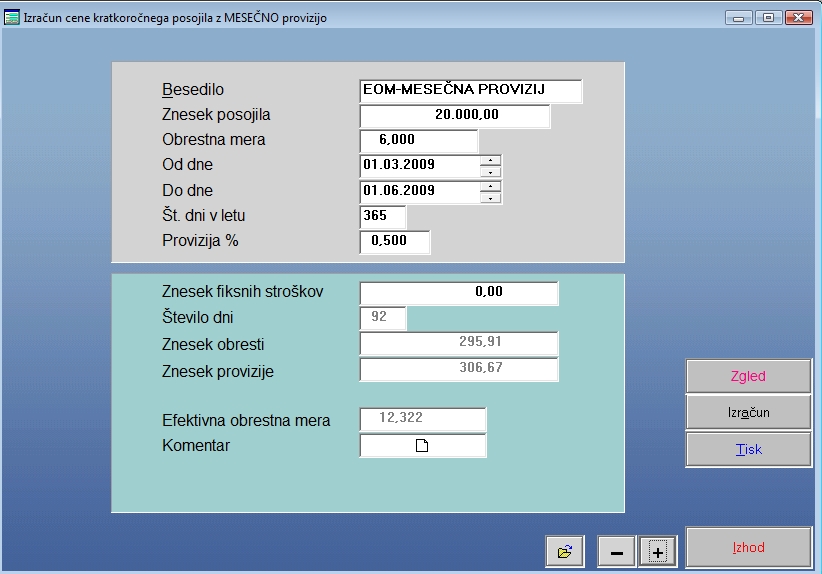The image size is (822, 574).
Task: Exit via the Izhod button
Action: 748,548
